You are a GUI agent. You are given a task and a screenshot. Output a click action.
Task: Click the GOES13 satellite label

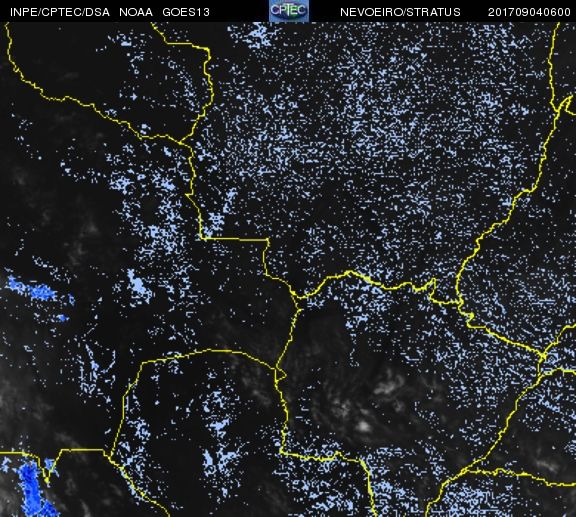coord(186,12)
